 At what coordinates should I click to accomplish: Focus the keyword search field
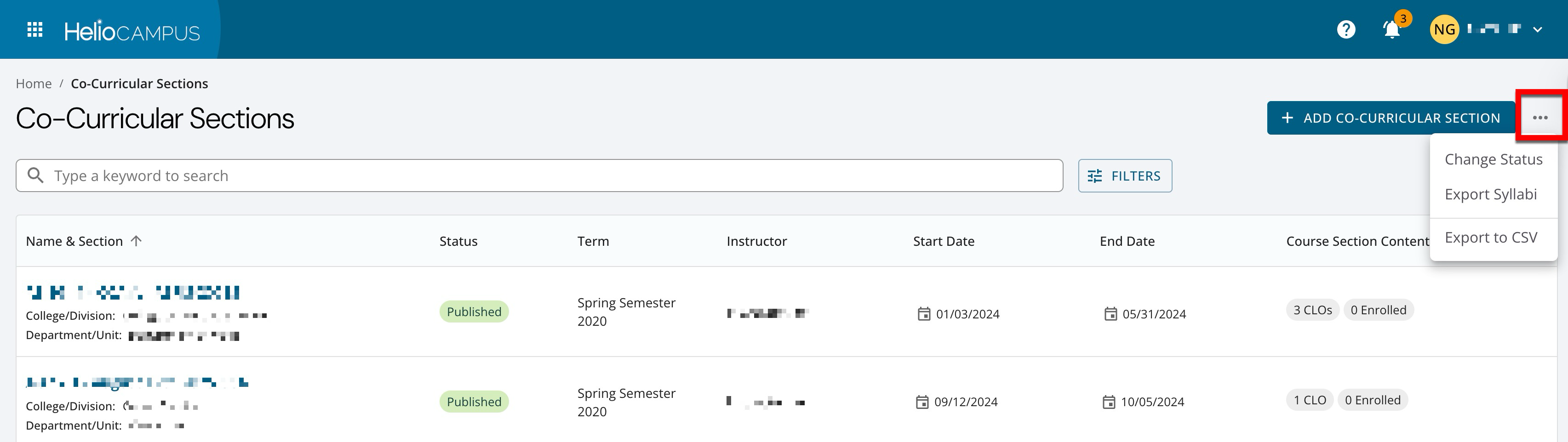pos(548,176)
